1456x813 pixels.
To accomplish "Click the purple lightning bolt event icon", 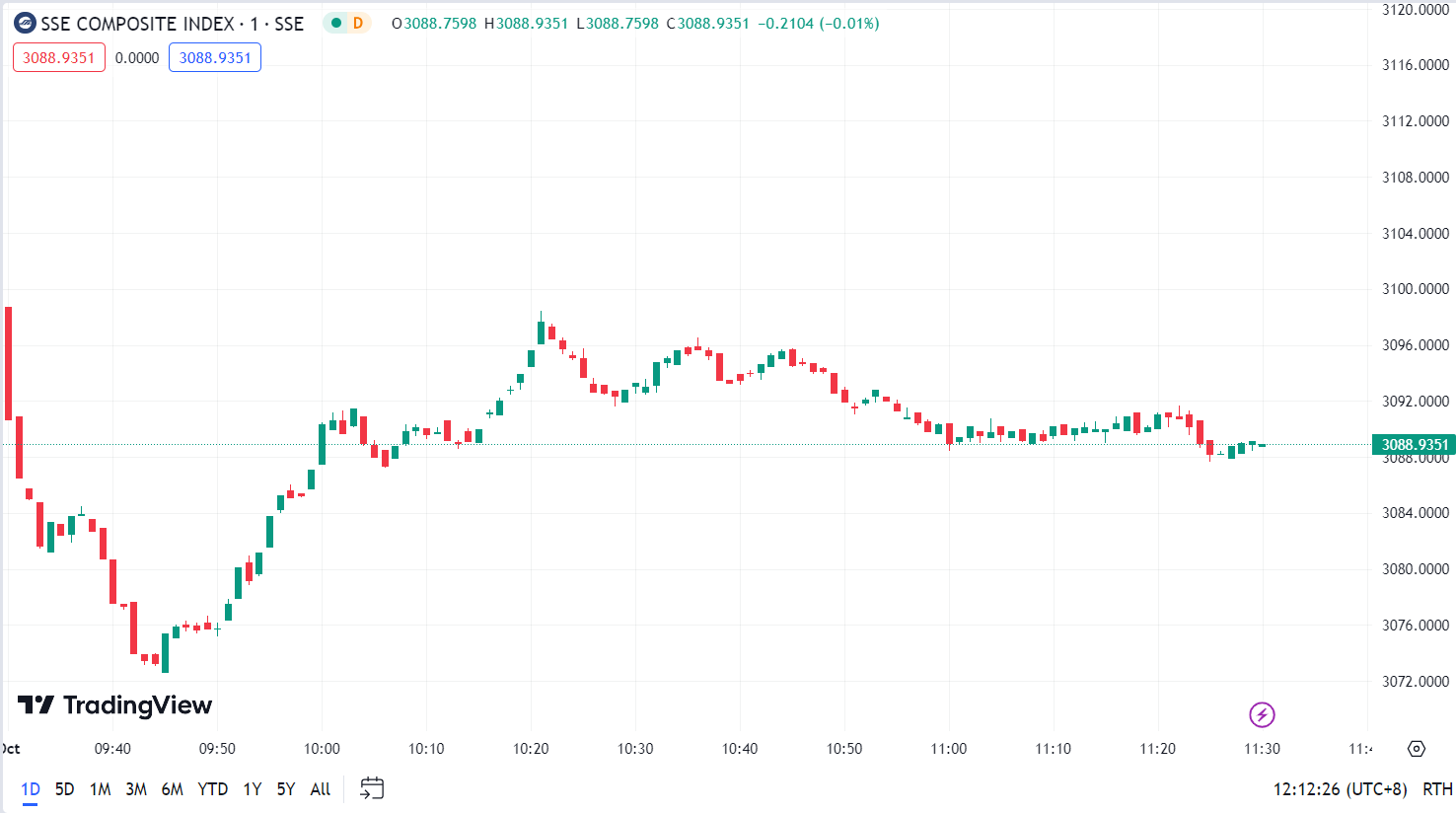I will 1262,714.
